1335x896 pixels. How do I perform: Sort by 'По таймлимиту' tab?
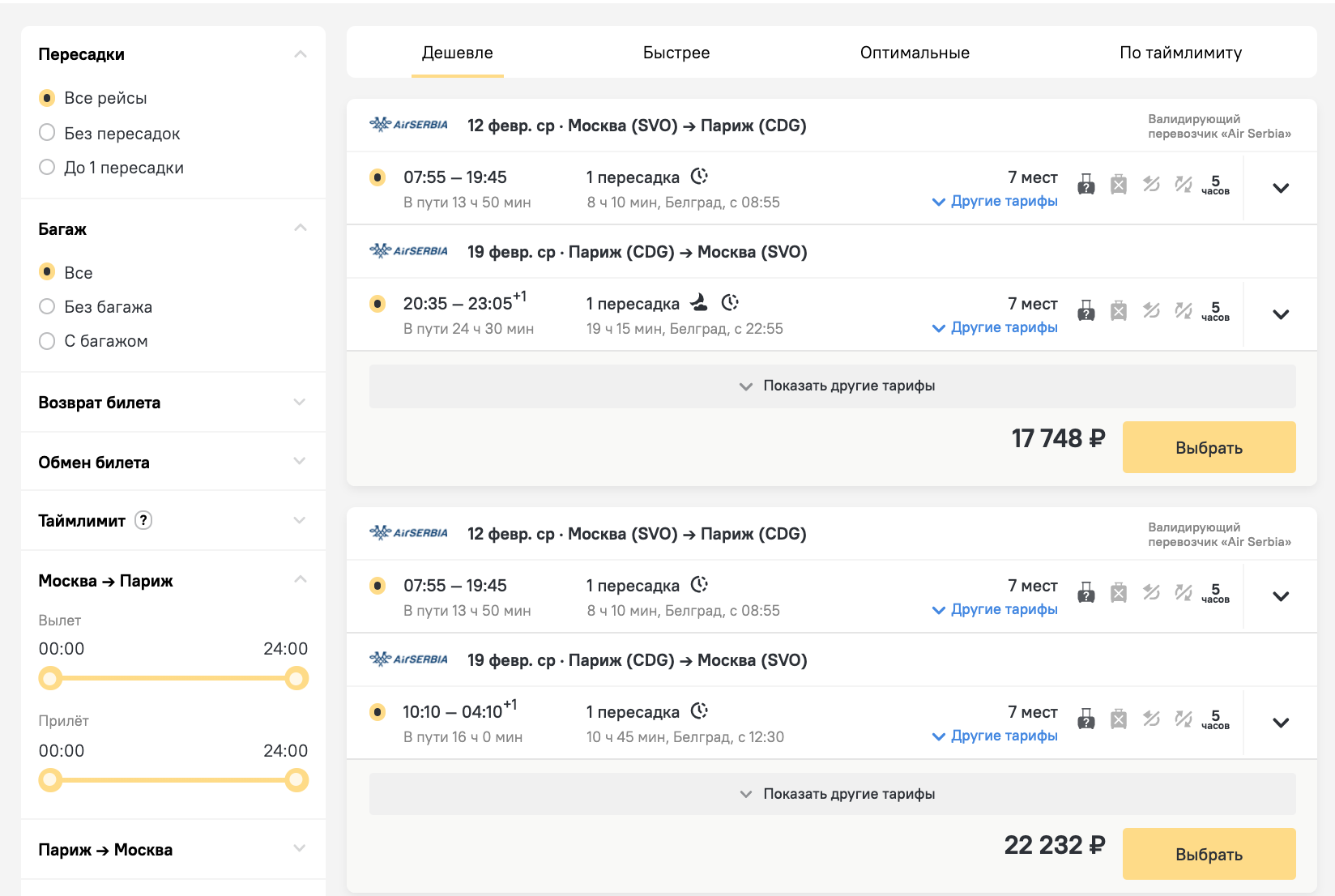[1180, 53]
